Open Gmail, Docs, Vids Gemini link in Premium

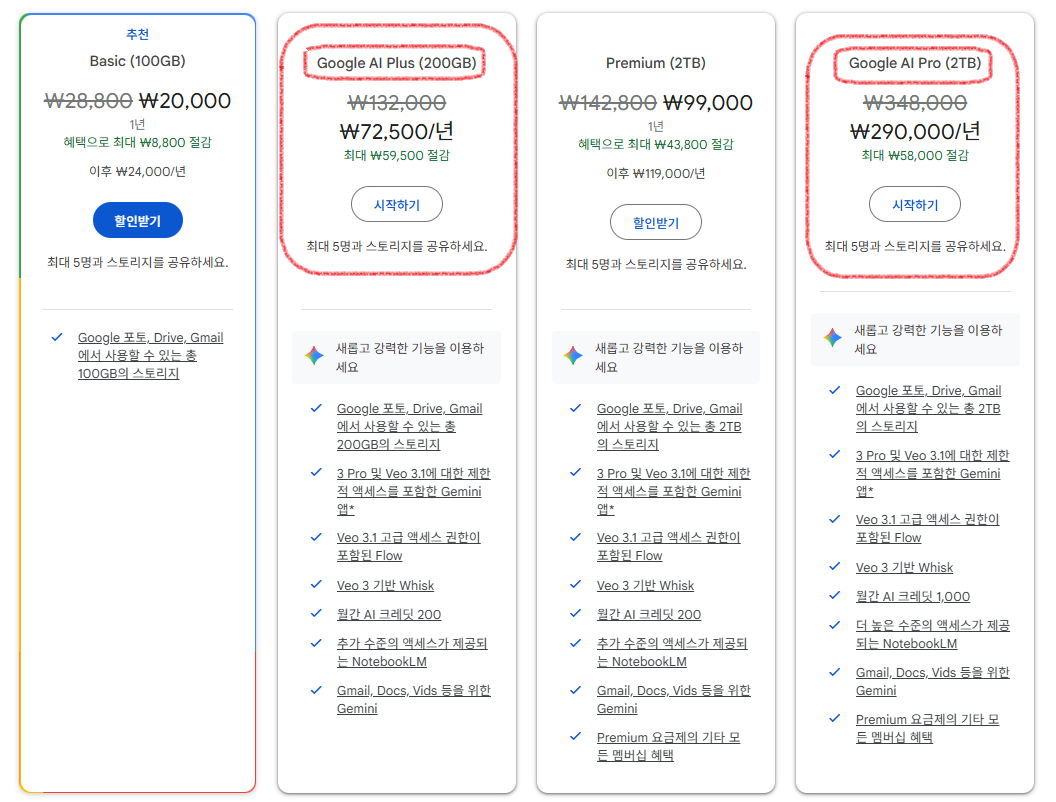(673, 699)
